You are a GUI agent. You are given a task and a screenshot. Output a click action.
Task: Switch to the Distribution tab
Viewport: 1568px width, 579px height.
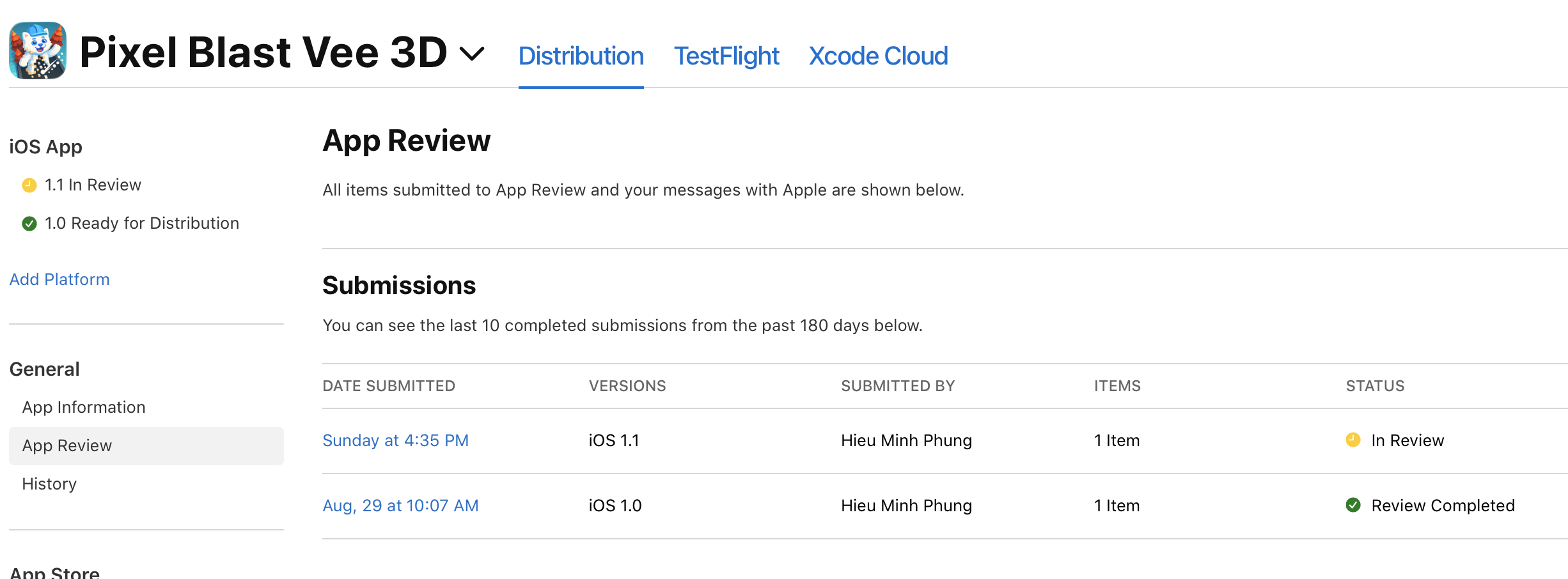[581, 56]
